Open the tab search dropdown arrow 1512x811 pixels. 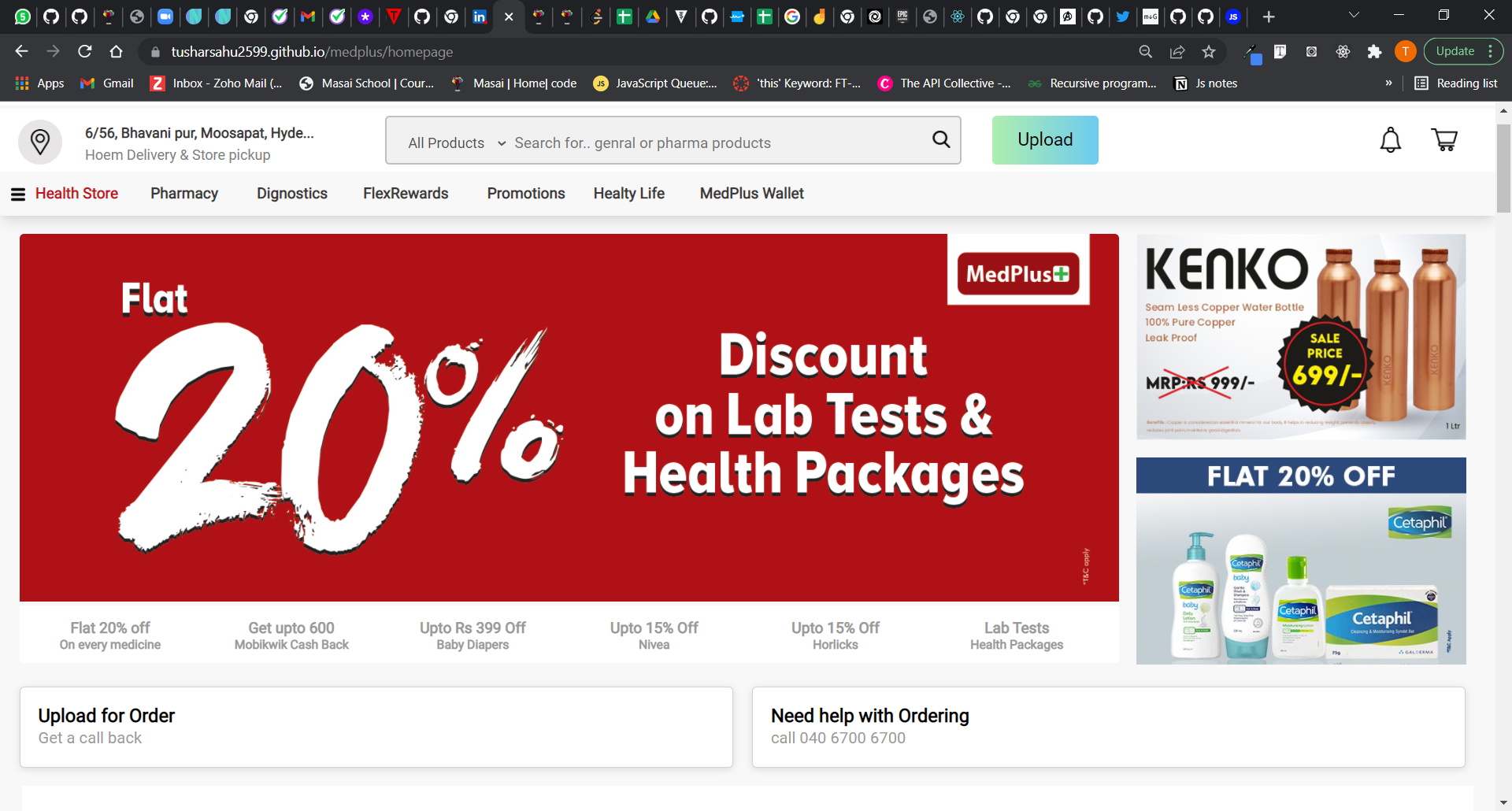click(1354, 16)
